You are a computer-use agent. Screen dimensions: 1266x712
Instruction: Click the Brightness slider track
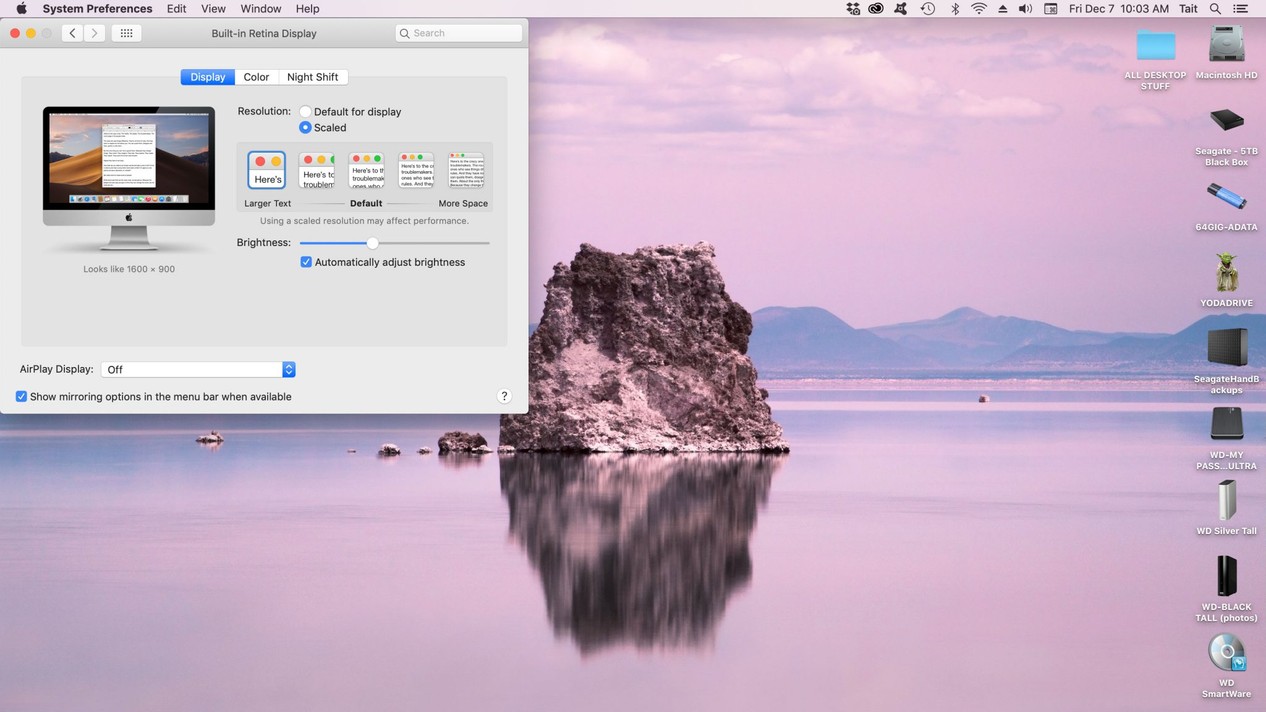click(x=430, y=243)
